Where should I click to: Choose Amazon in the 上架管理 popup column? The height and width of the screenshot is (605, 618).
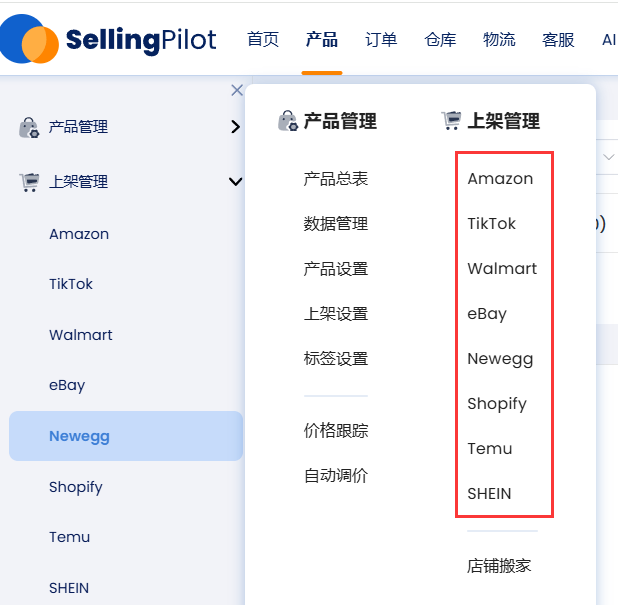500,179
